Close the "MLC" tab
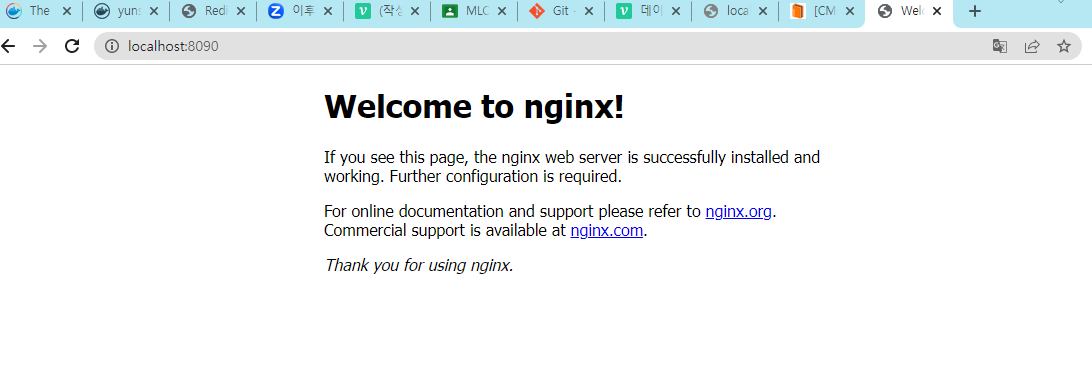Image resolution: width=1092 pixels, height=369 pixels. tap(502, 11)
